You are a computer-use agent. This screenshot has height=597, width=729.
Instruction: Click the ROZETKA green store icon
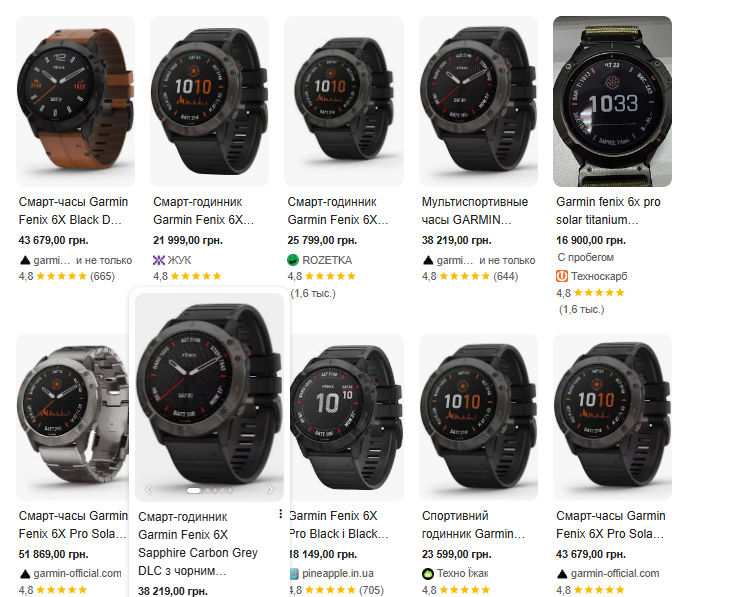pos(293,260)
